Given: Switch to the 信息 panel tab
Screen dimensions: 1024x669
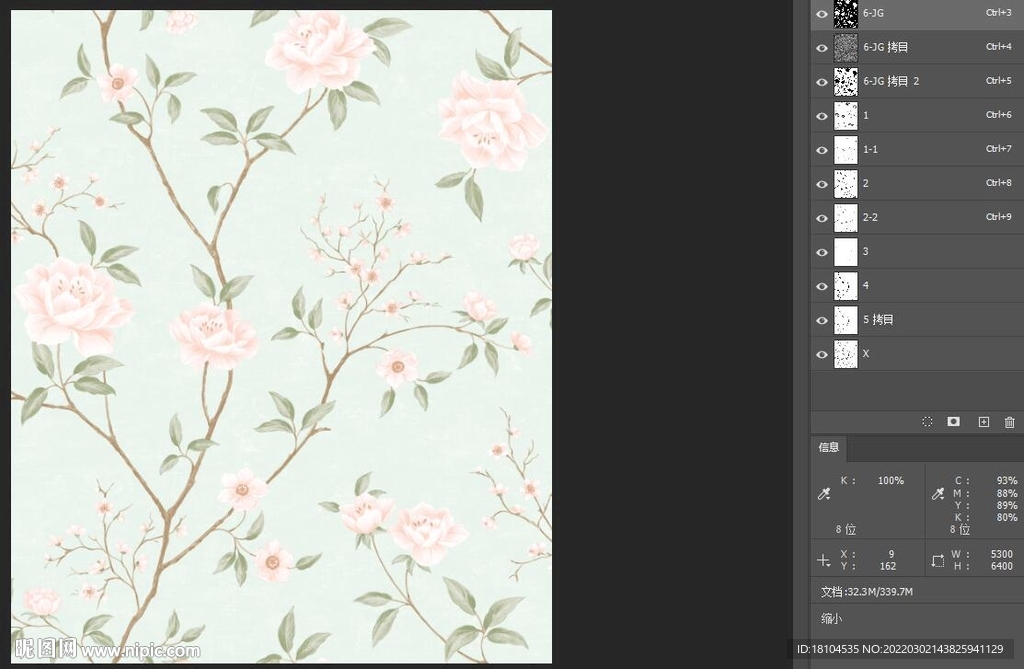Looking at the screenshot, I should tap(829, 447).
